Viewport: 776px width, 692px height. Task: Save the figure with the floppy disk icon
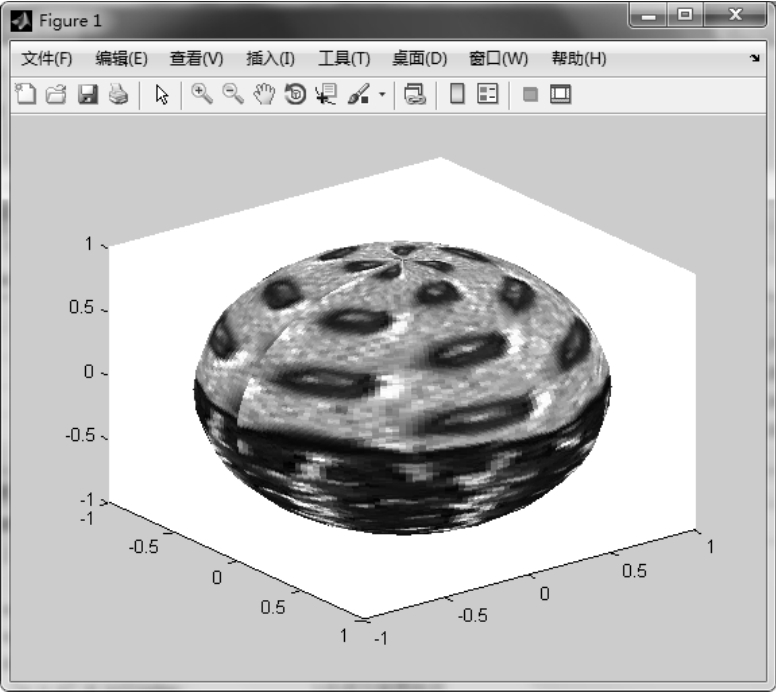click(x=88, y=95)
